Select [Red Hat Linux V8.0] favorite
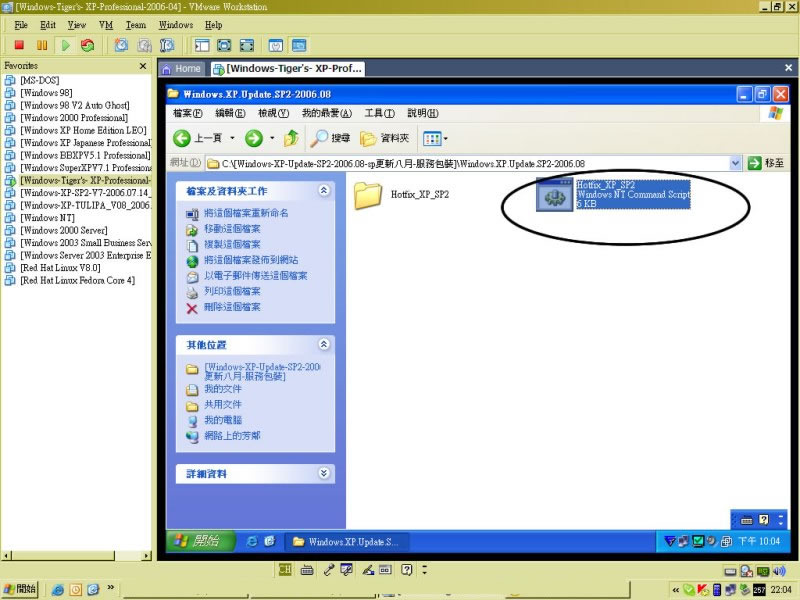Viewport: 800px width, 600px height. pyautogui.click(x=60, y=268)
